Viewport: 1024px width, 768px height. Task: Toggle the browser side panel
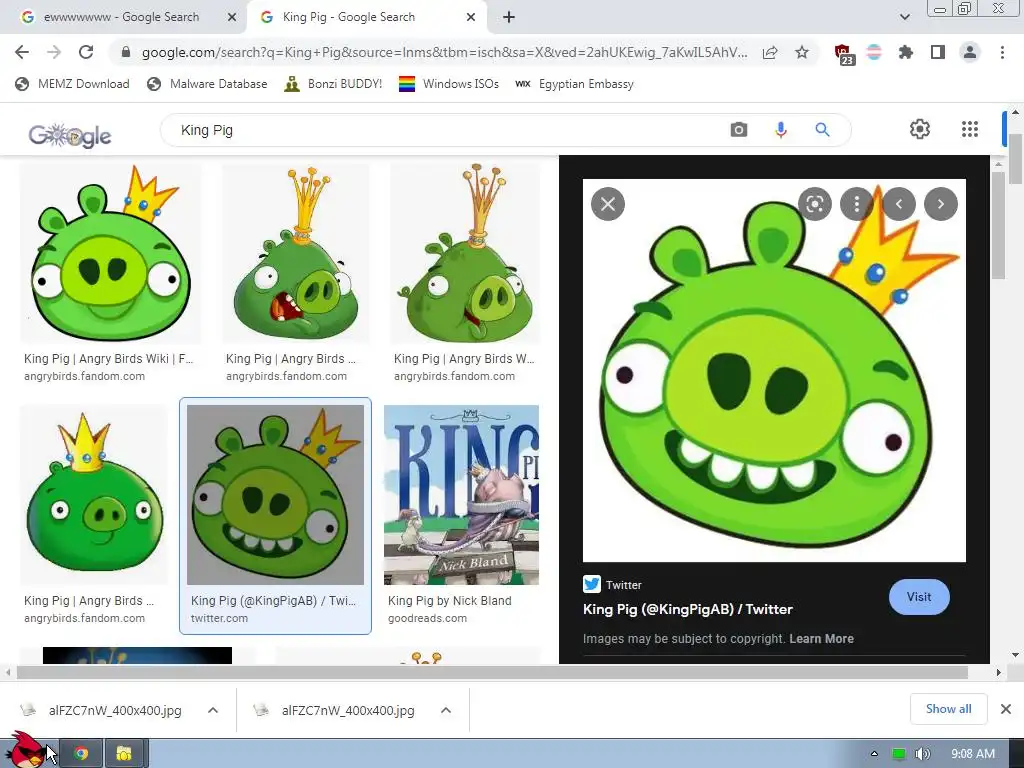(x=938, y=52)
